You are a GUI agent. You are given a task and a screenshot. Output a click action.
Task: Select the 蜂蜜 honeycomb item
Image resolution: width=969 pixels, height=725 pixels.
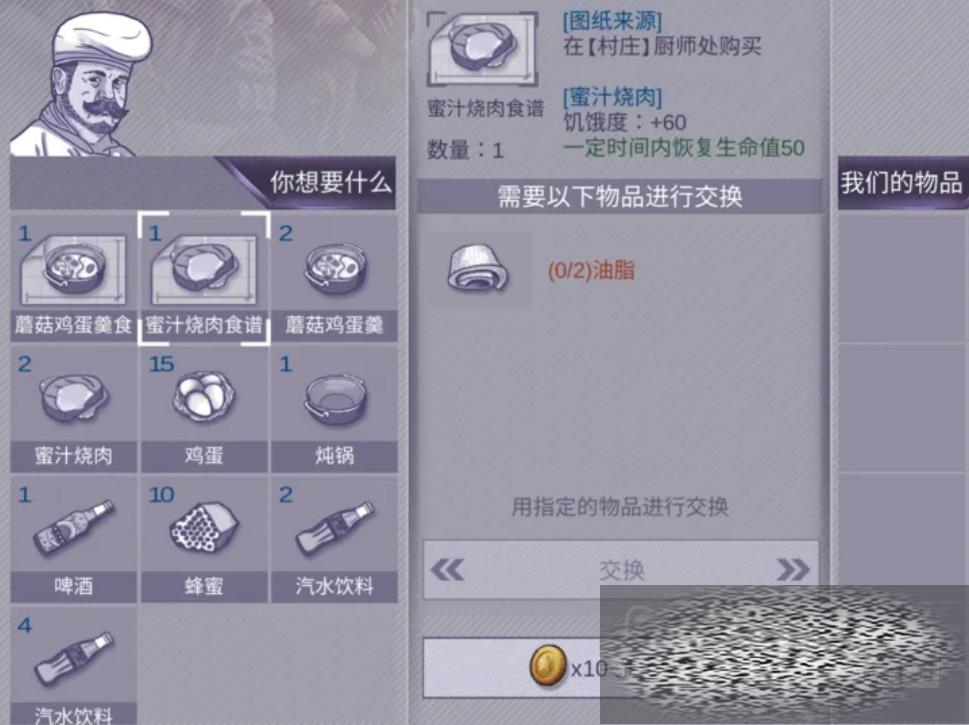click(204, 540)
